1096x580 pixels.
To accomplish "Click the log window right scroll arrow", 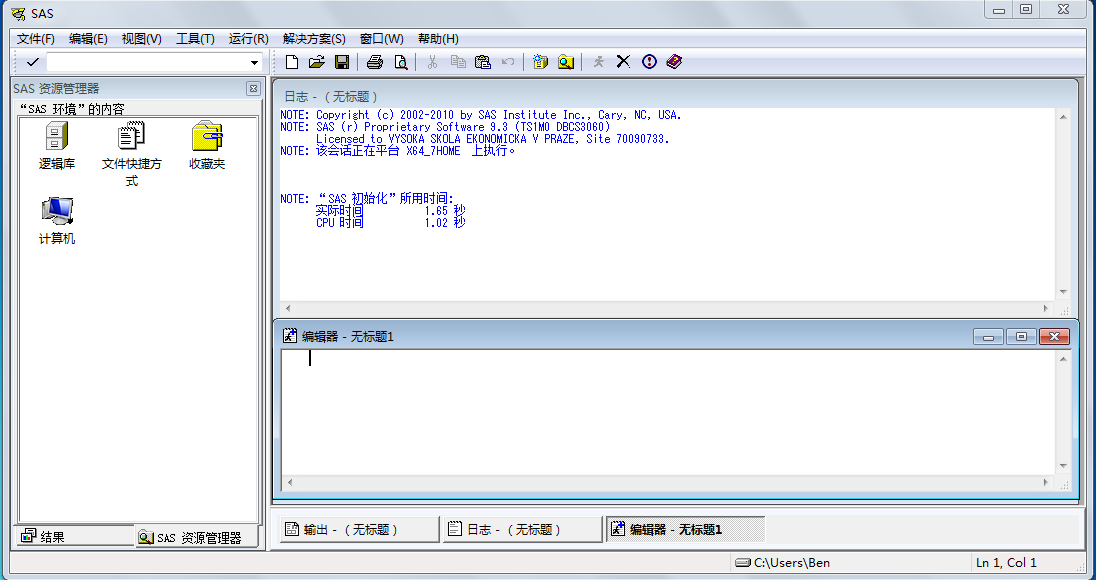I will click(x=1046, y=308).
